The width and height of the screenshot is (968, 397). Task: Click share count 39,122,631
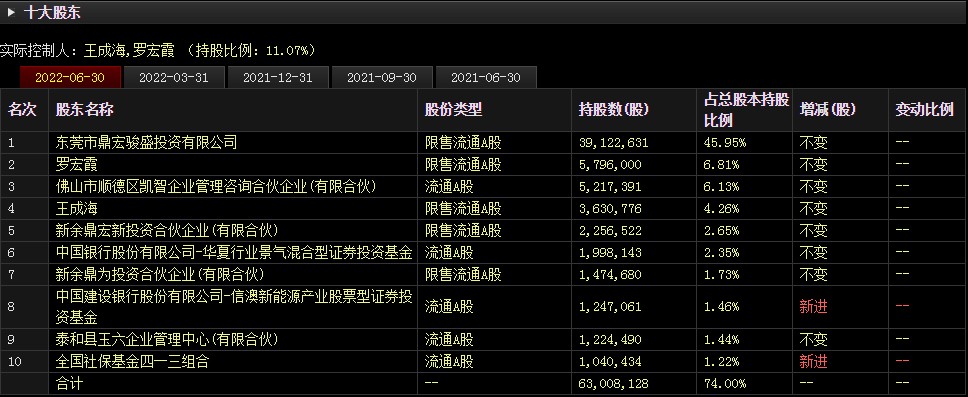614,143
